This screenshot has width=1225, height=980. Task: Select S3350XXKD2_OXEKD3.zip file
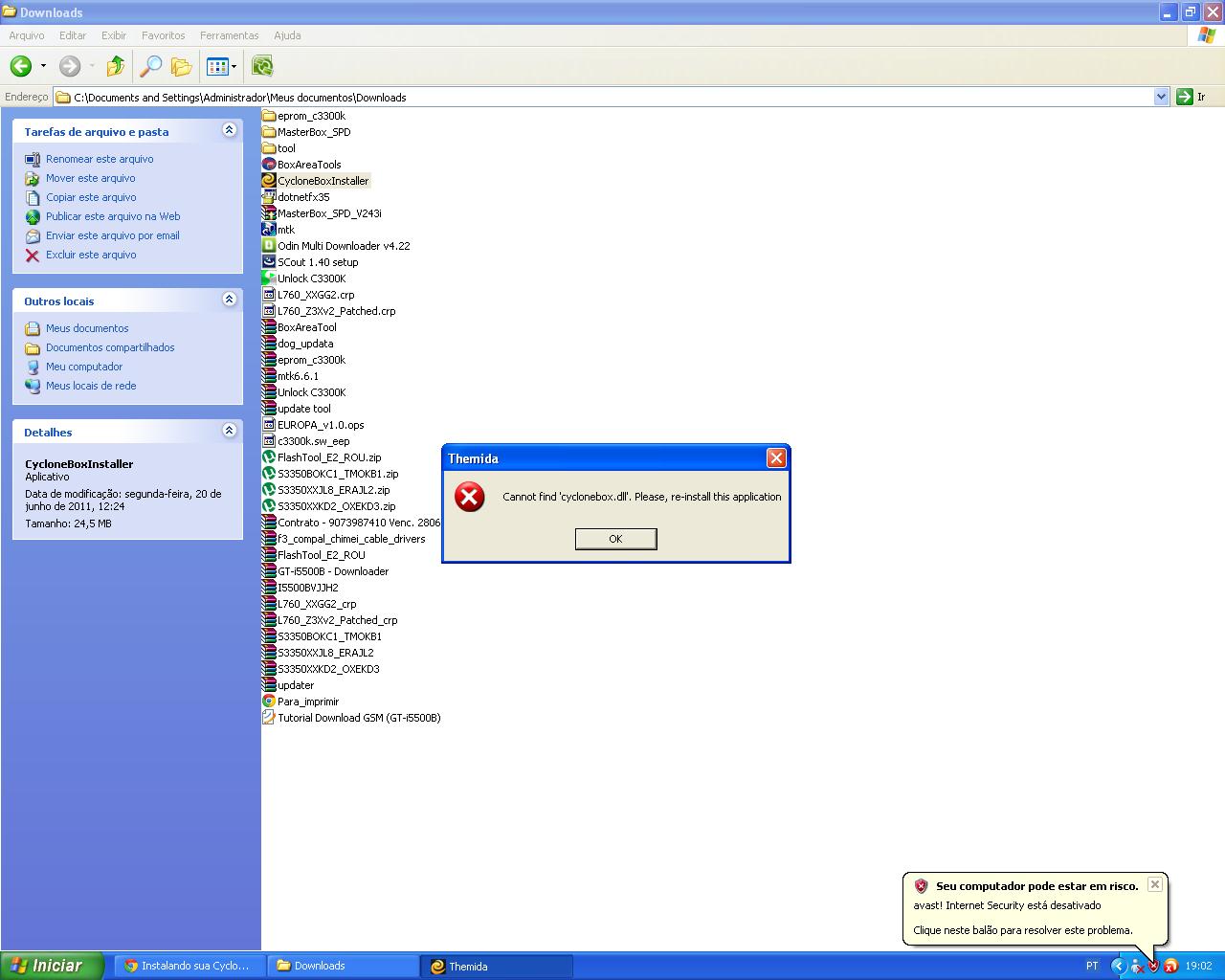[329, 506]
